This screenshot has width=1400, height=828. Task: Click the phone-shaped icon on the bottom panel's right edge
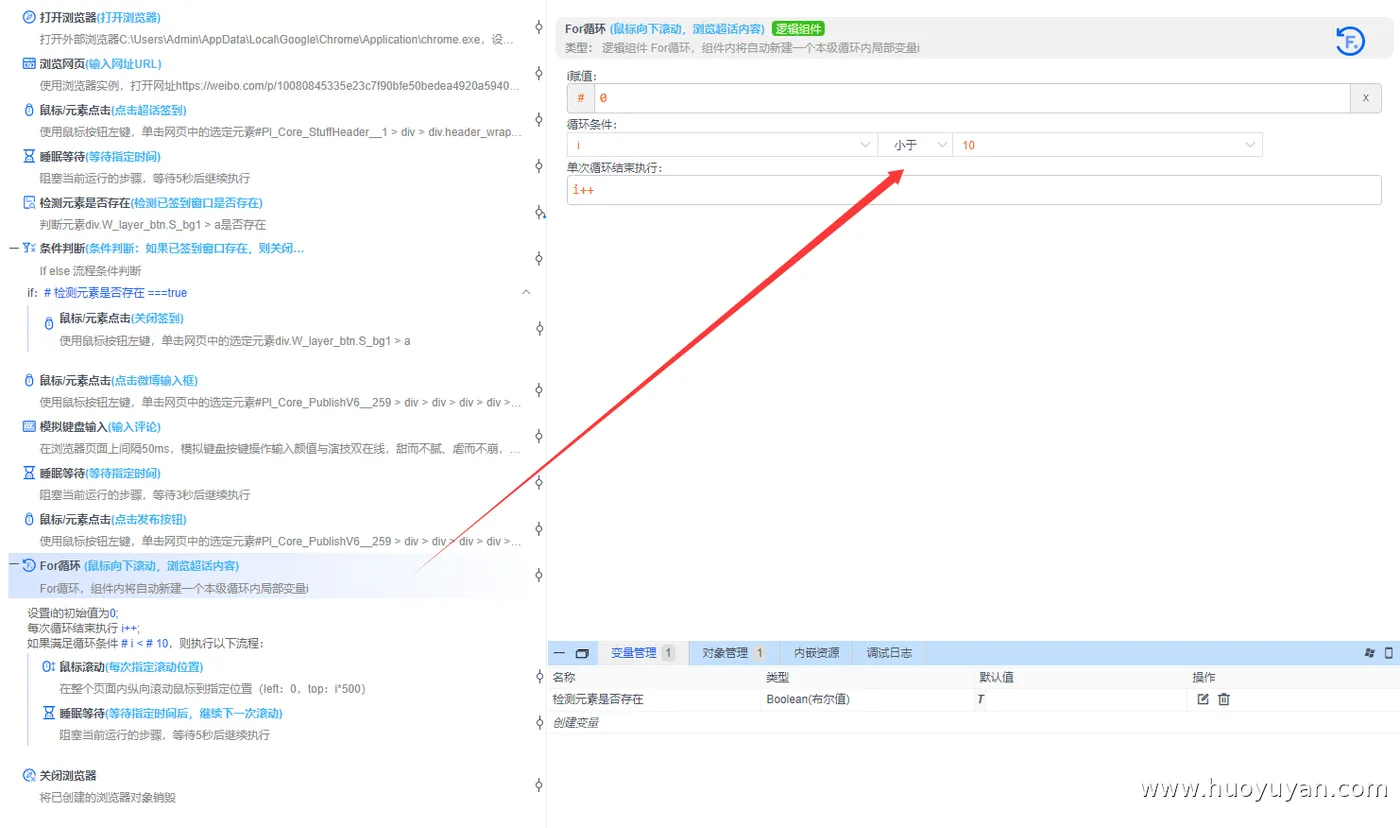[1388, 653]
